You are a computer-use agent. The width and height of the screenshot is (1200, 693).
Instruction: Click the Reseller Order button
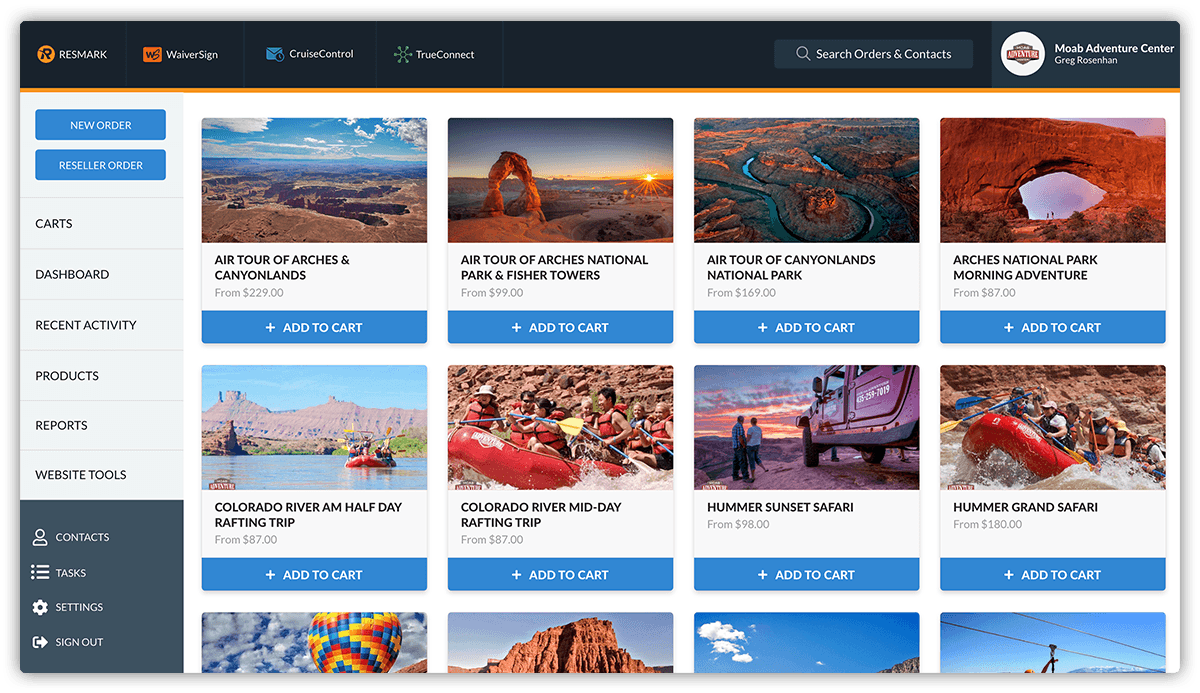(x=101, y=165)
